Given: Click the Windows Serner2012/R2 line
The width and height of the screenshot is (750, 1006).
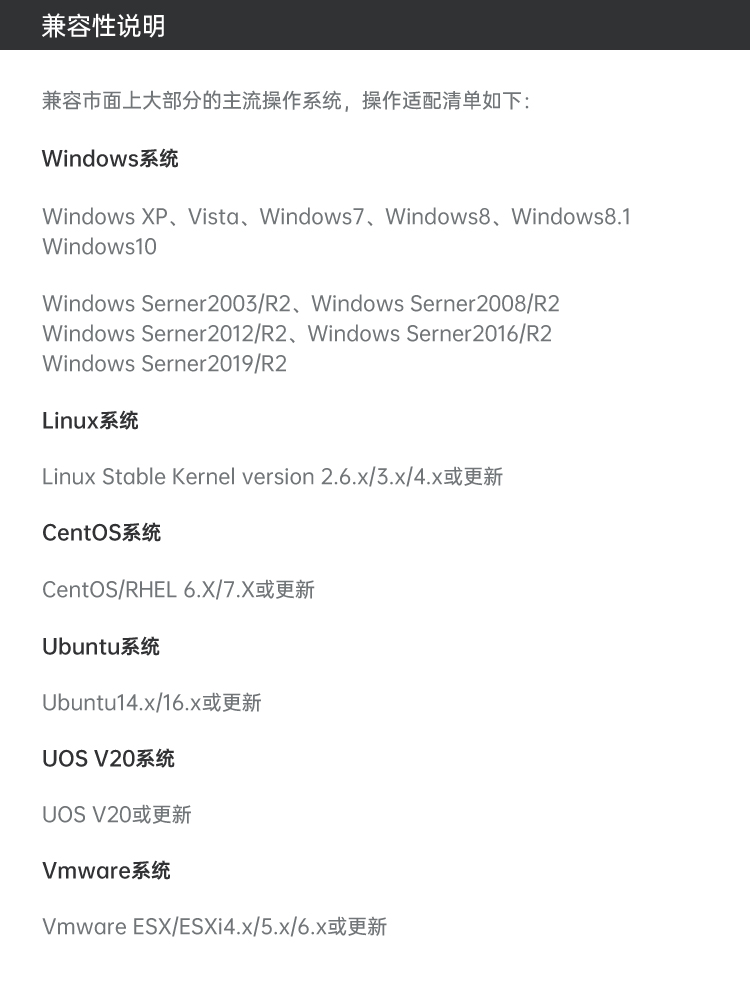Looking at the screenshot, I should 165,333.
